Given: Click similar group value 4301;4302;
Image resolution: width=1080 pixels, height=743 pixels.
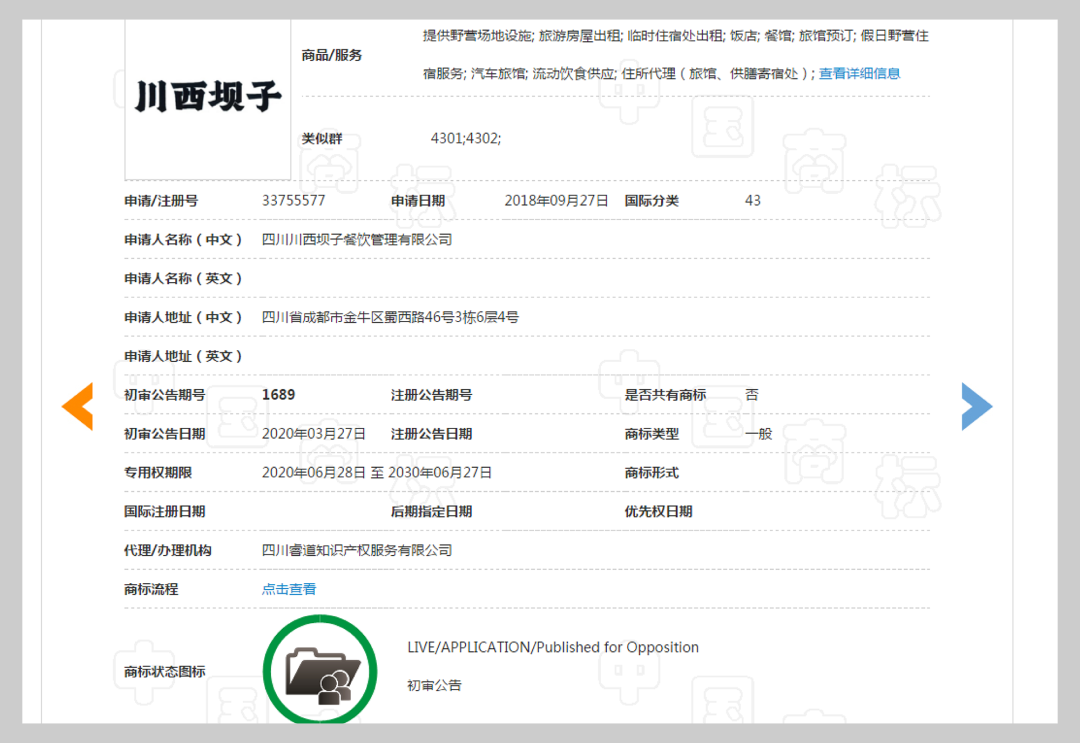Looking at the screenshot, I should tap(466, 138).
